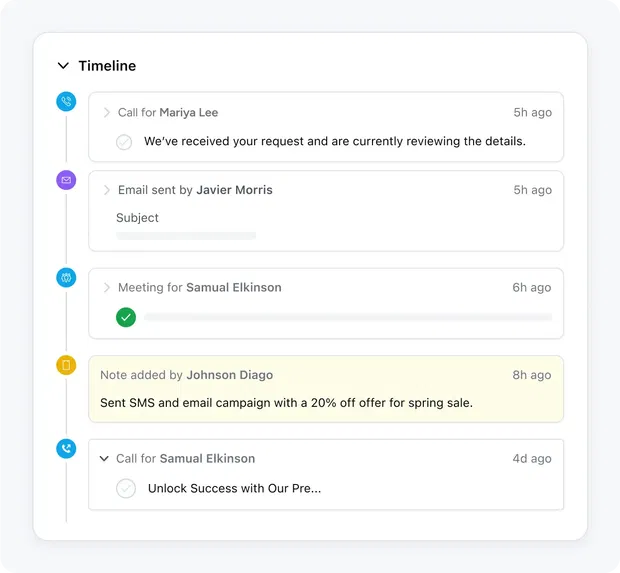Open Javier Morris contact link
Image resolution: width=620 pixels, height=573 pixels.
pyautogui.click(x=234, y=190)
